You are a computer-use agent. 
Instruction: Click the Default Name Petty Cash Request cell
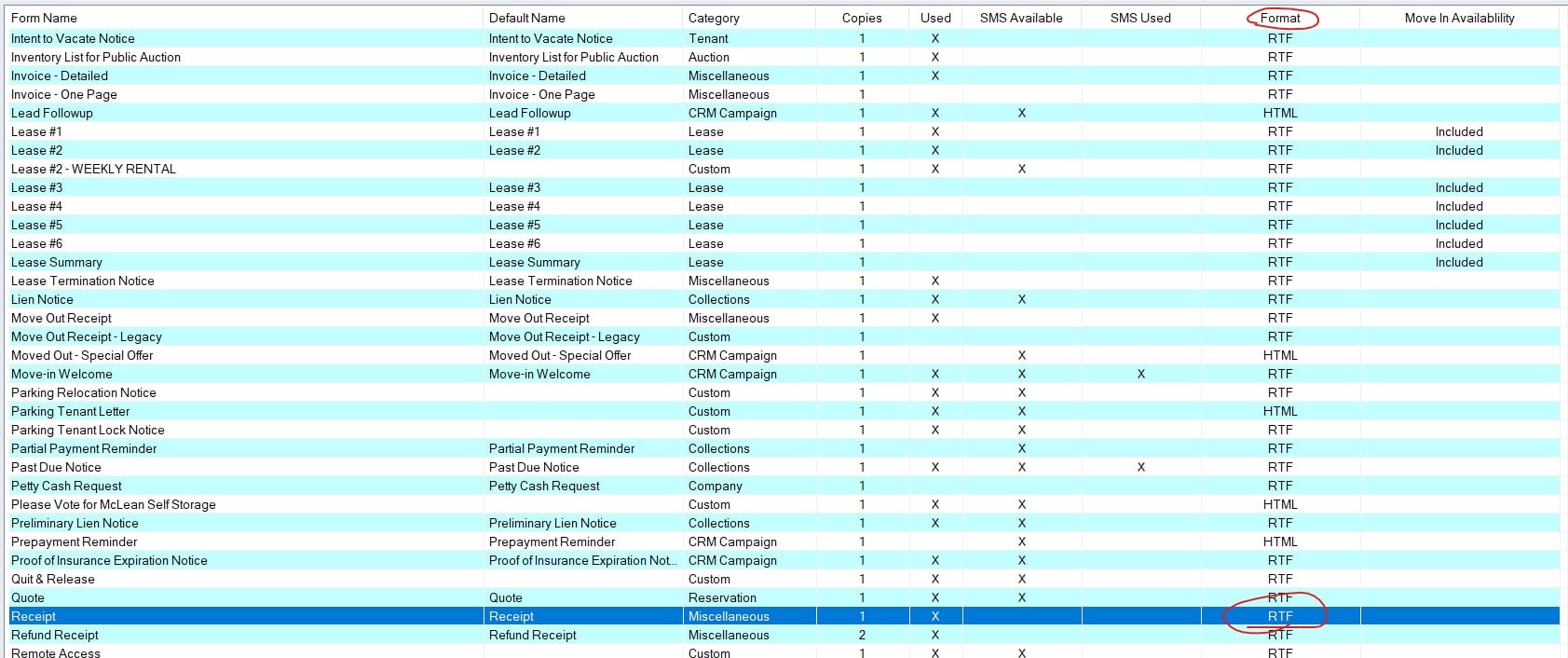click(x=544, y=486)
